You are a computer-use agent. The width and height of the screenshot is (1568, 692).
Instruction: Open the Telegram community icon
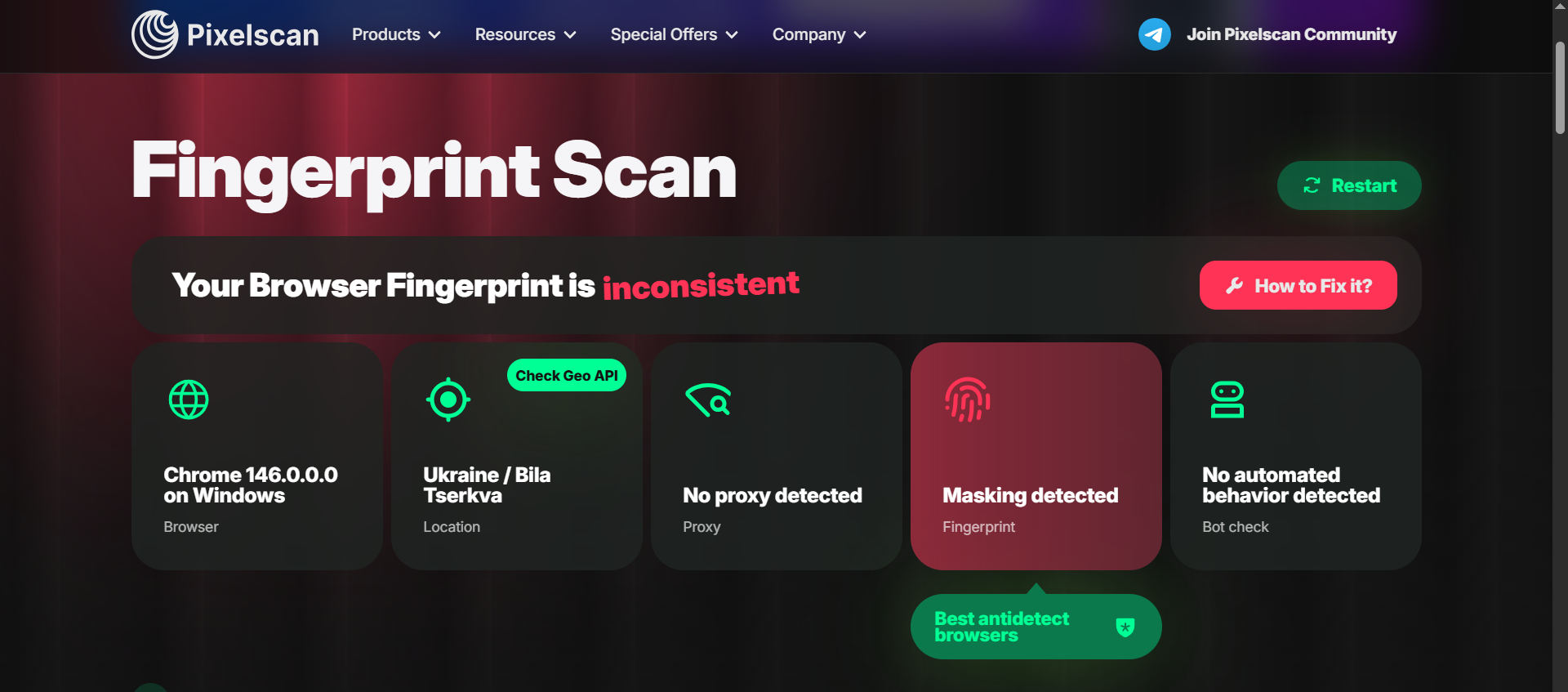[1155, 34]
